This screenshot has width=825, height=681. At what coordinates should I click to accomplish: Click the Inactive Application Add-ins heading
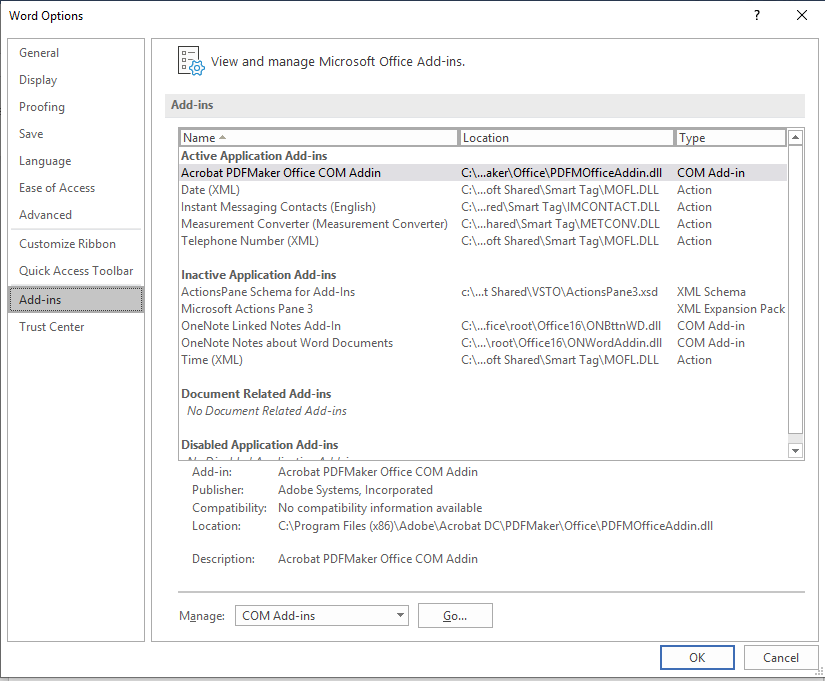coord(258,275)
